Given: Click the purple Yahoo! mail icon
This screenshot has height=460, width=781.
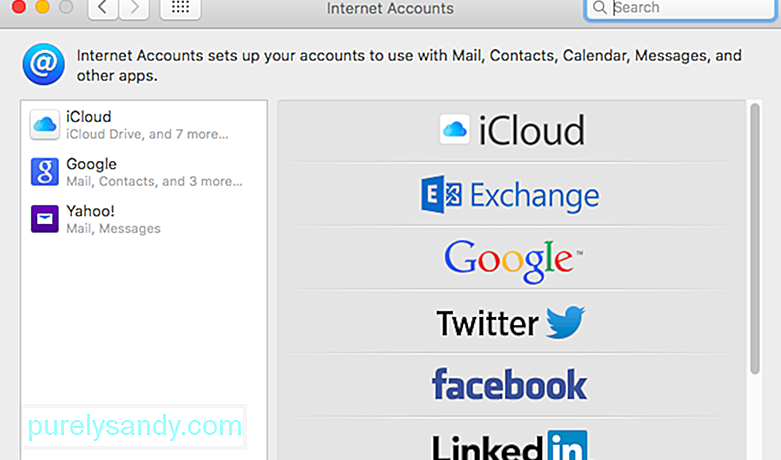Looking at the screenshot, I should 44,219.
